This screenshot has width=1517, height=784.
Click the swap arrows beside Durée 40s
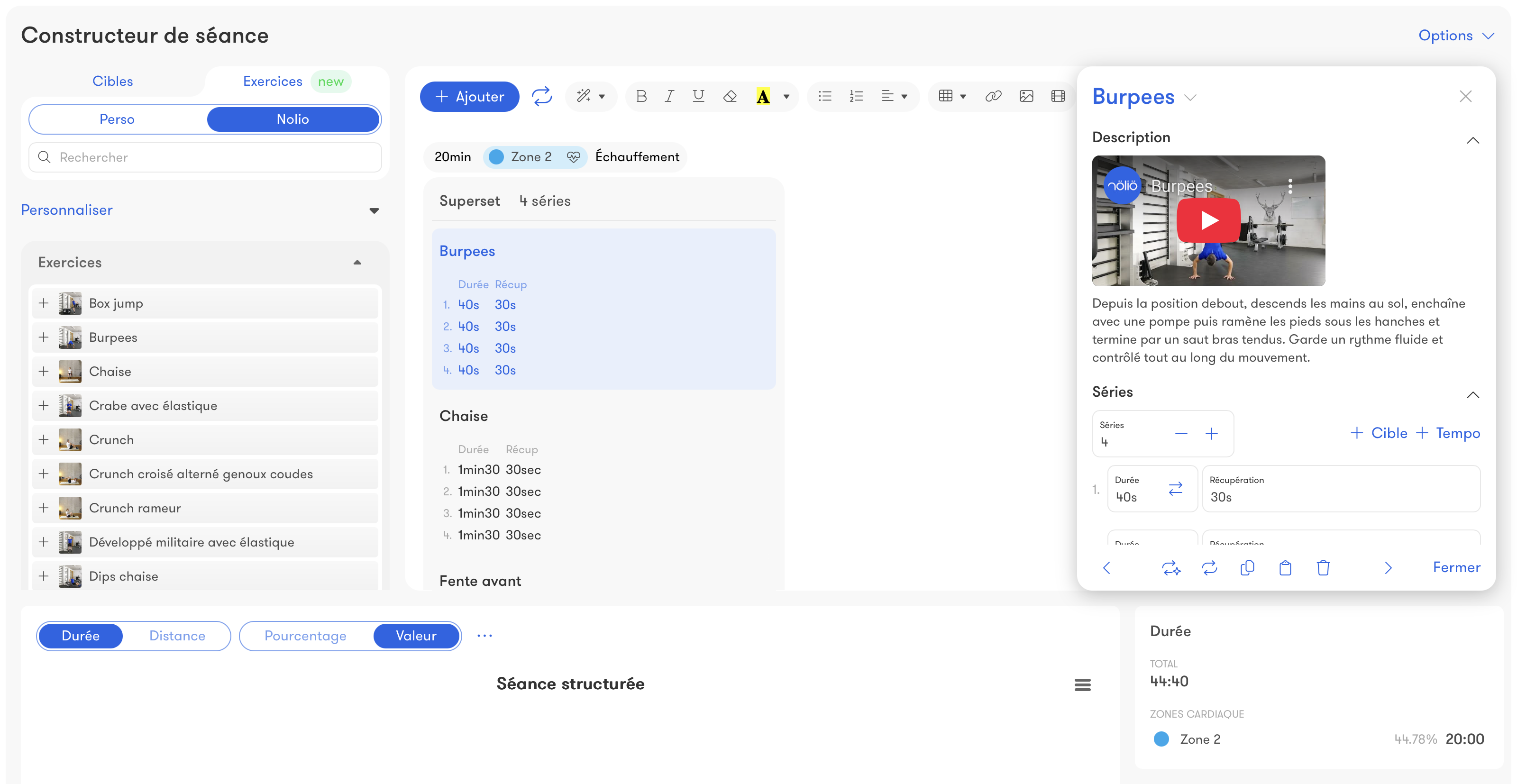[x=1175, y=488]
